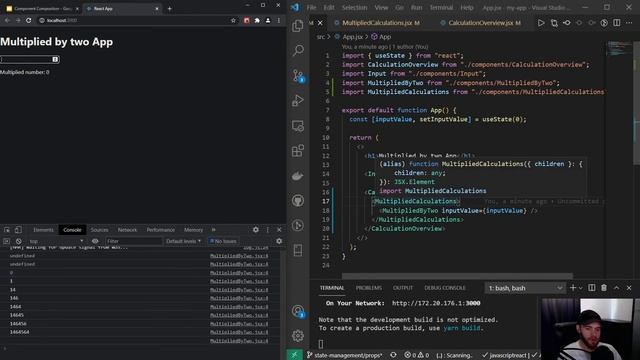Viewport: 640px width, 360px height.
Task: Open the Extensions view
Action: point(298,151)
